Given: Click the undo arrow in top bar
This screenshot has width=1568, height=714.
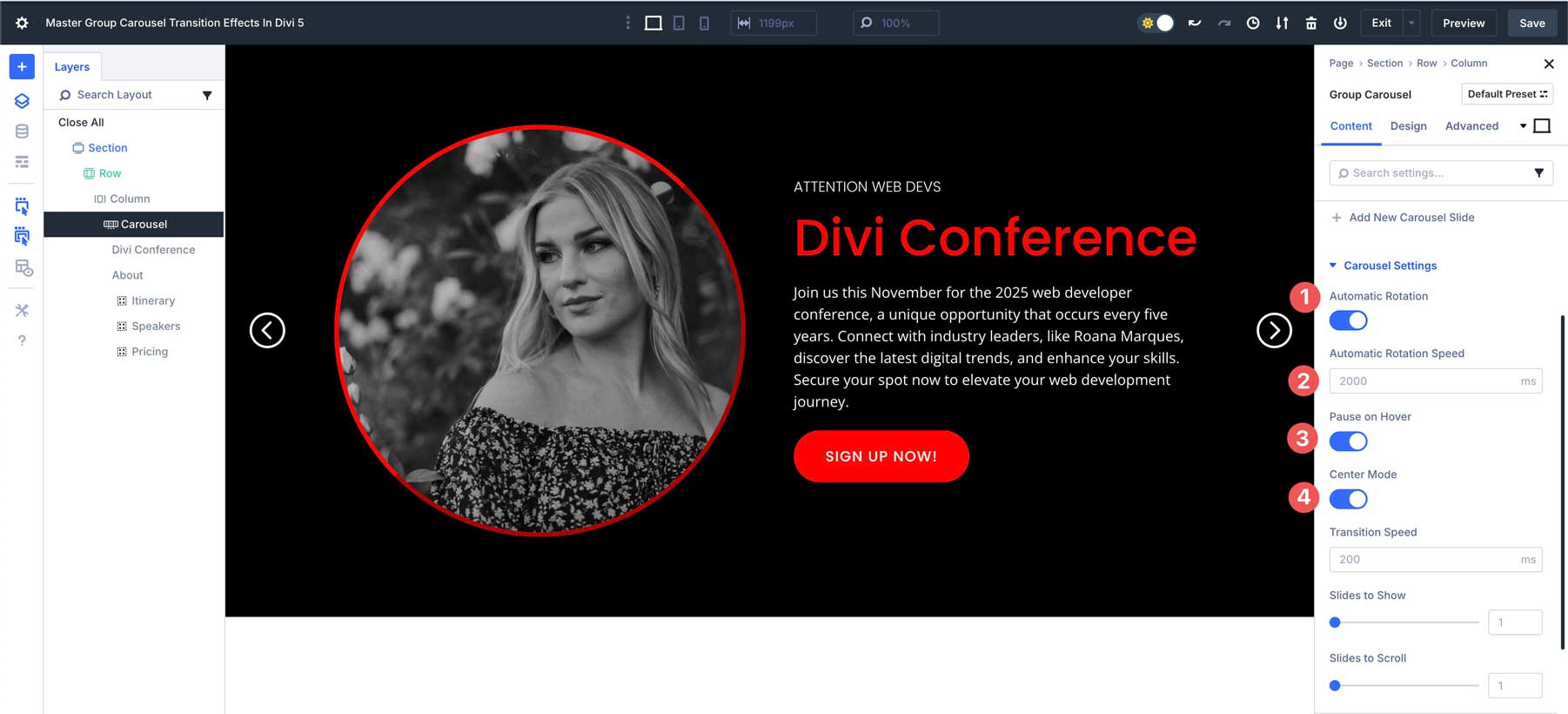Looking at the screenshot, I should point(1195,23).
